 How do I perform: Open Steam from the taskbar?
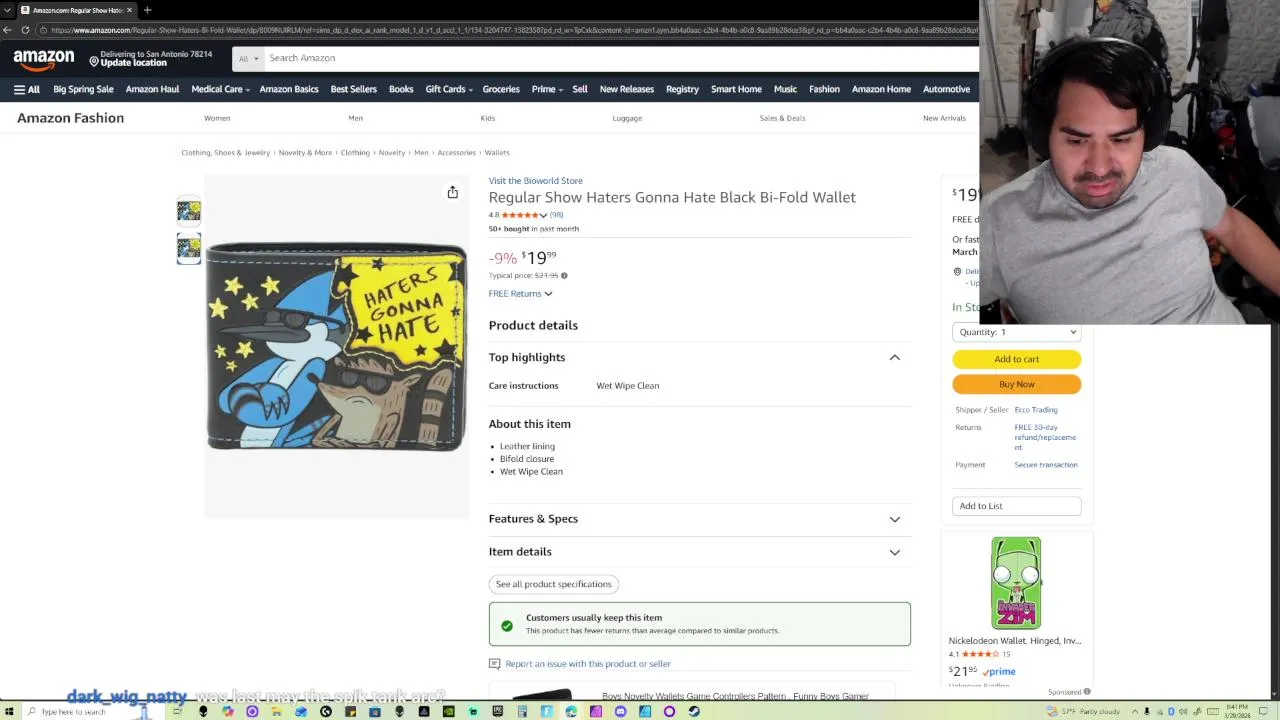[695, 711]
